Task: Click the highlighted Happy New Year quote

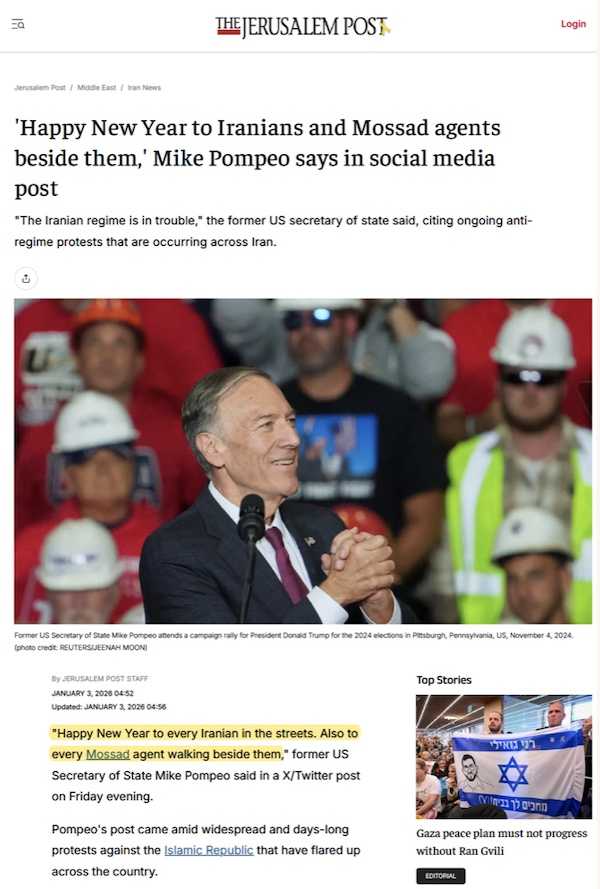Action: (x=205, y=743)
